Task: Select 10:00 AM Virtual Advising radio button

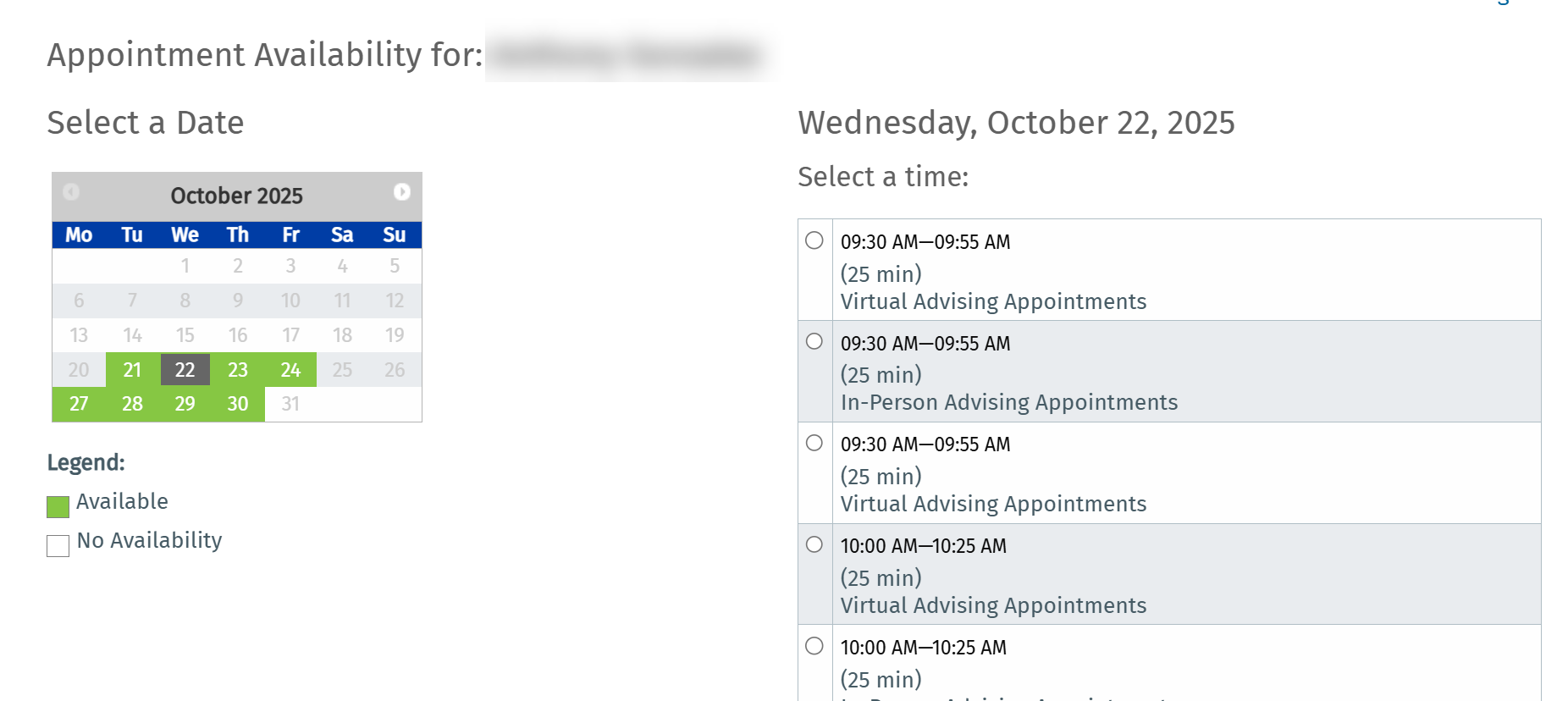Action: 814,544
